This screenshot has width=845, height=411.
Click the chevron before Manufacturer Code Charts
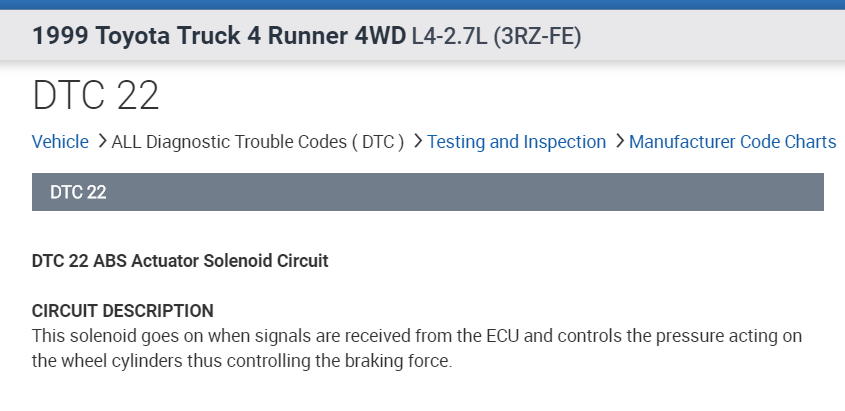[619, 141]
